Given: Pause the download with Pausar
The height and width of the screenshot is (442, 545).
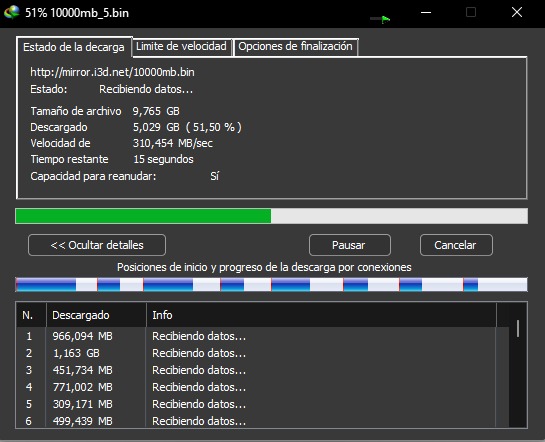Looking at the screenshot, I should (x=349, y=245).
